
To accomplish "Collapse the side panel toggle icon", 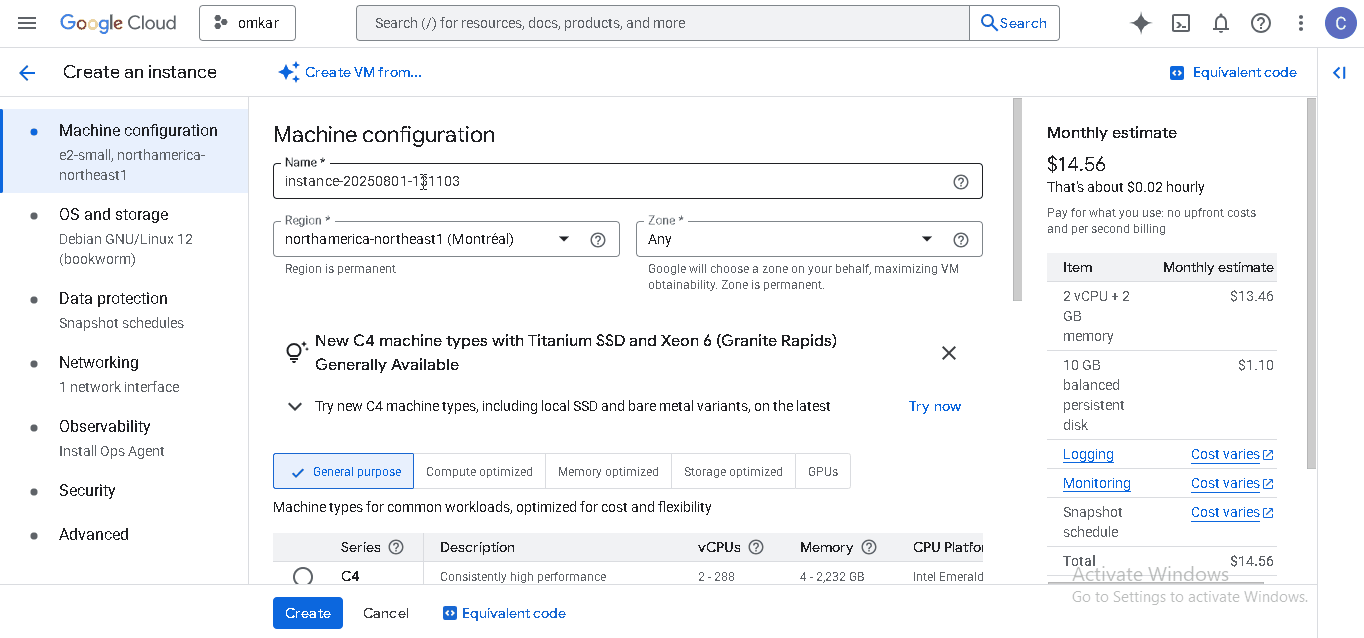I will click(x=1339, y=72).
